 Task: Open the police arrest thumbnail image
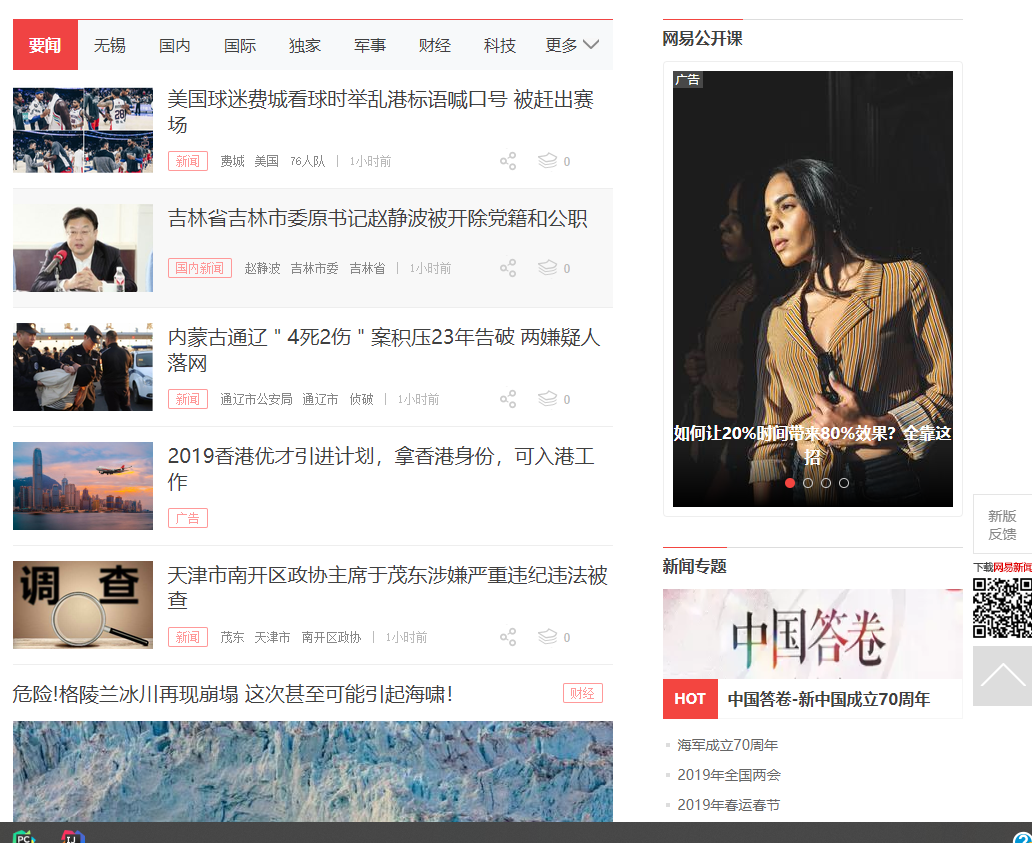tap(83, 367)
